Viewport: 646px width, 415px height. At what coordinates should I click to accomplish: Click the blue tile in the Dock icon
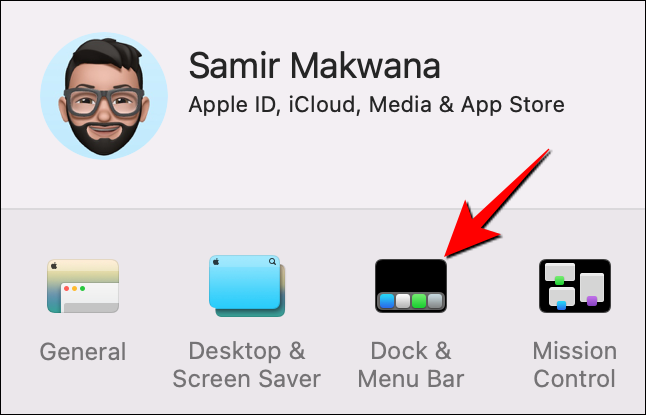tap(386, 301)
